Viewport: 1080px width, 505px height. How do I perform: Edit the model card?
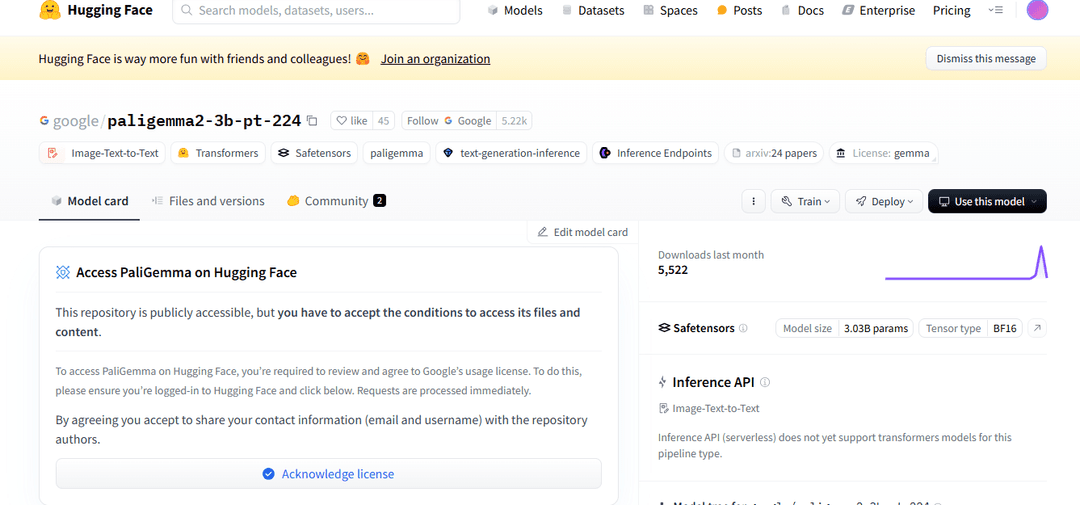click(583, 232)
